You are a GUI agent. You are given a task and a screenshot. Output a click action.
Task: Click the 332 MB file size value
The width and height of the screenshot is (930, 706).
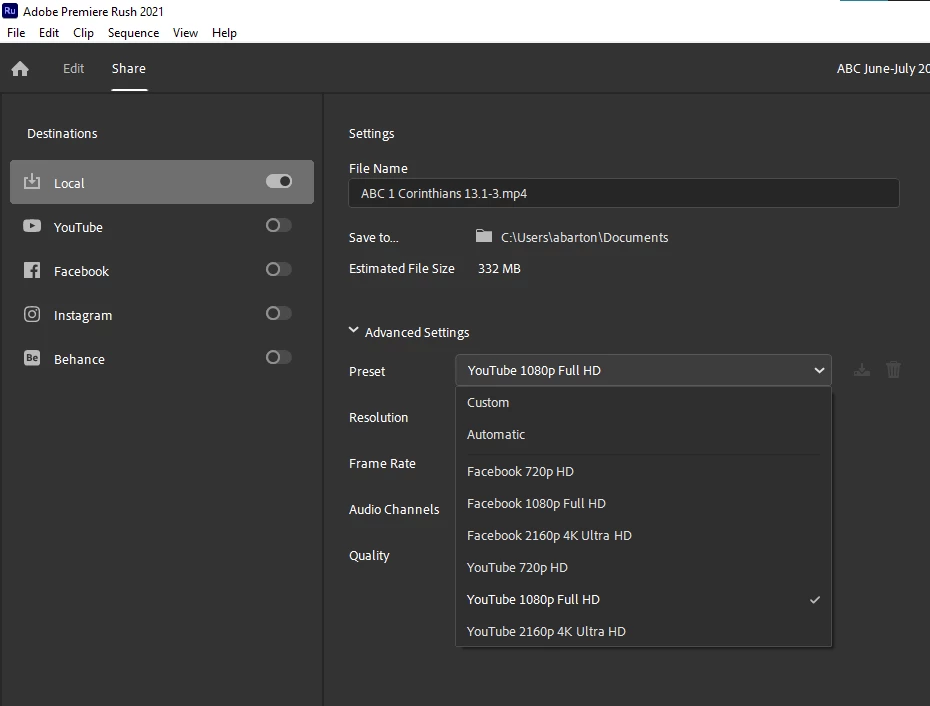click(499, 268)
